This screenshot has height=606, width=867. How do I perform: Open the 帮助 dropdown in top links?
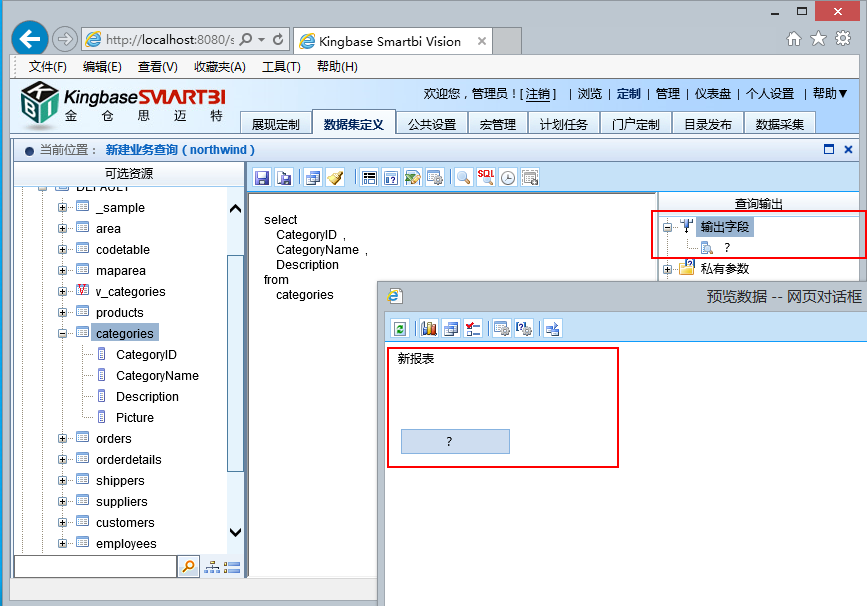tap(830, 93)
